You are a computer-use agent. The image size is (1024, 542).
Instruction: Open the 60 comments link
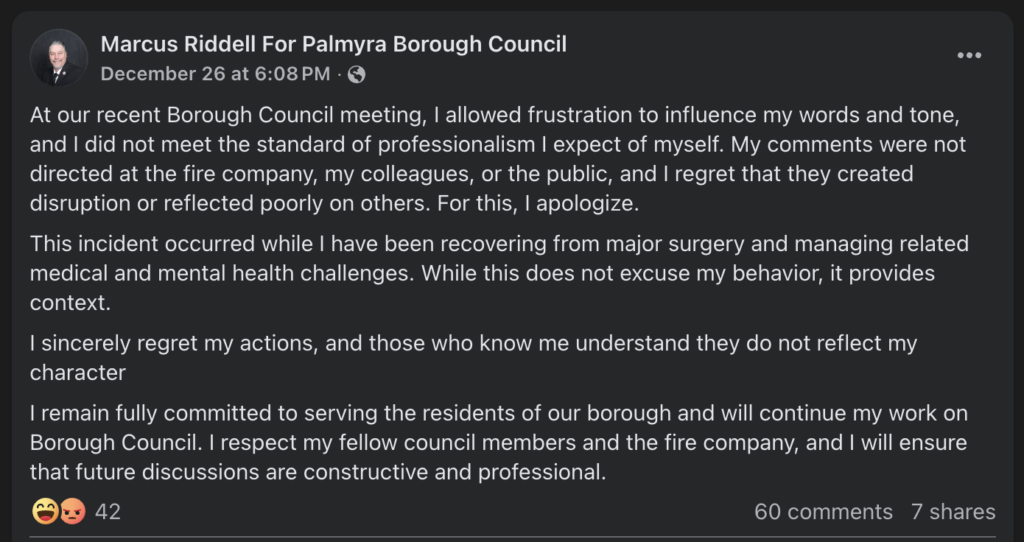click(823, 512)
